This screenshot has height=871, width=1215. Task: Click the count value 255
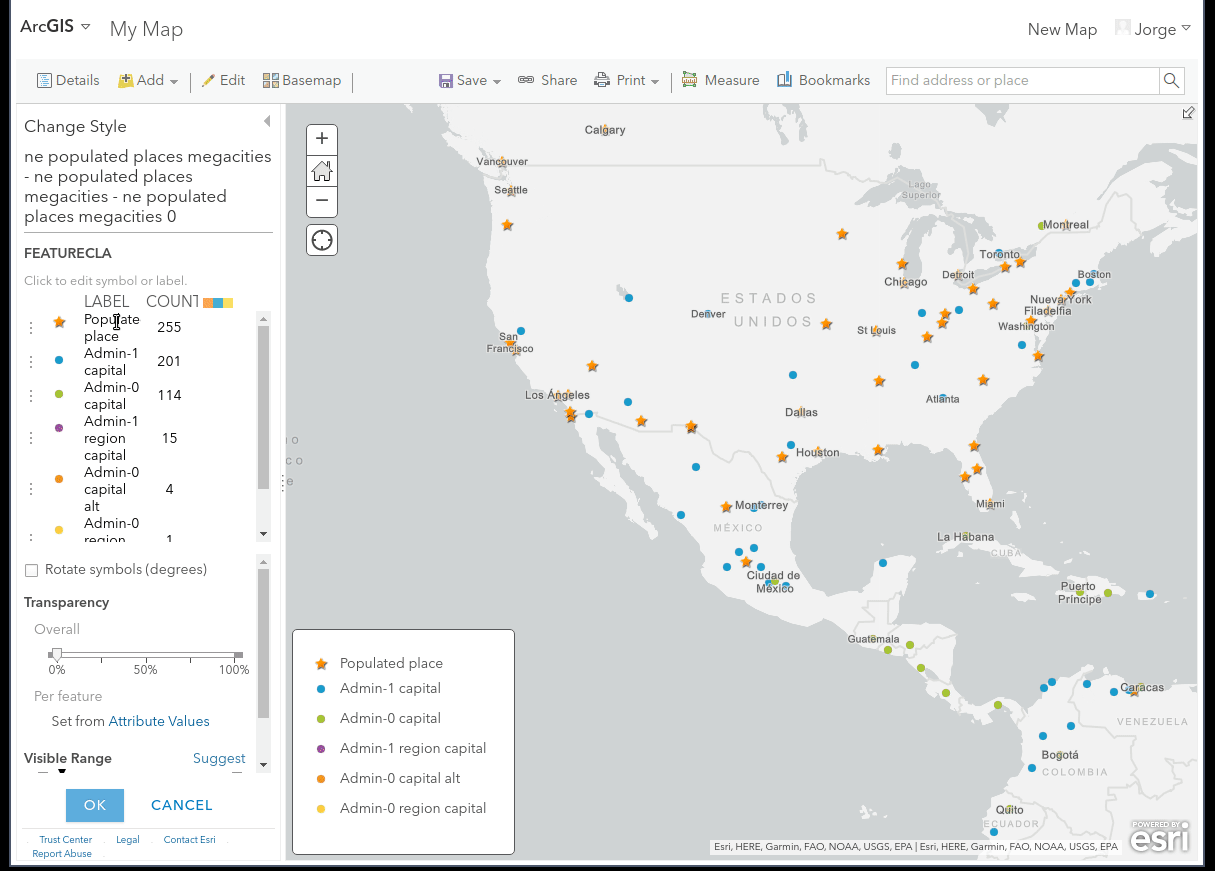click(169, 327)
